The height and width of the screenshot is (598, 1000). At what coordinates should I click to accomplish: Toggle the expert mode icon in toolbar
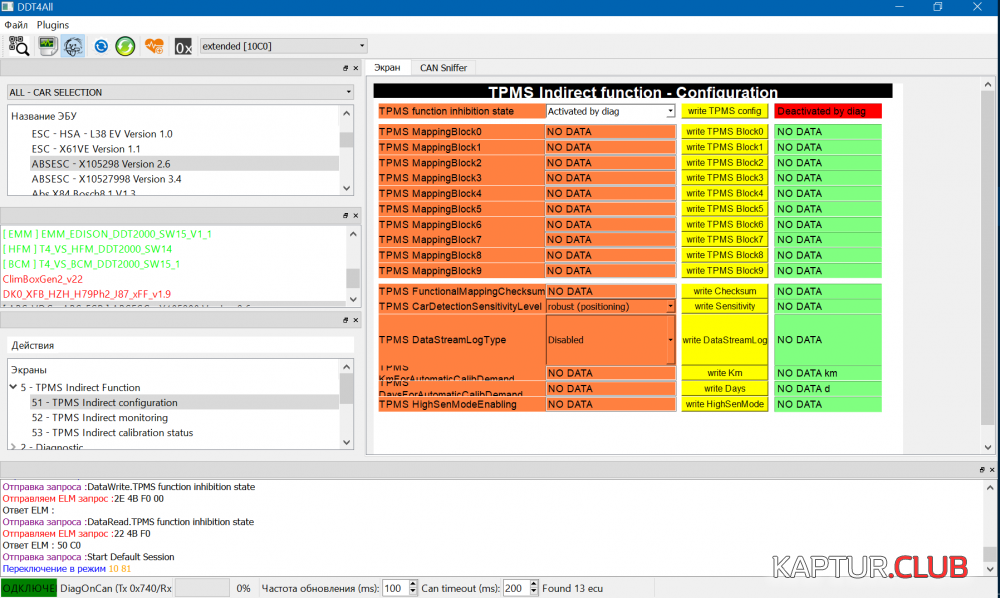coord(73,45)
